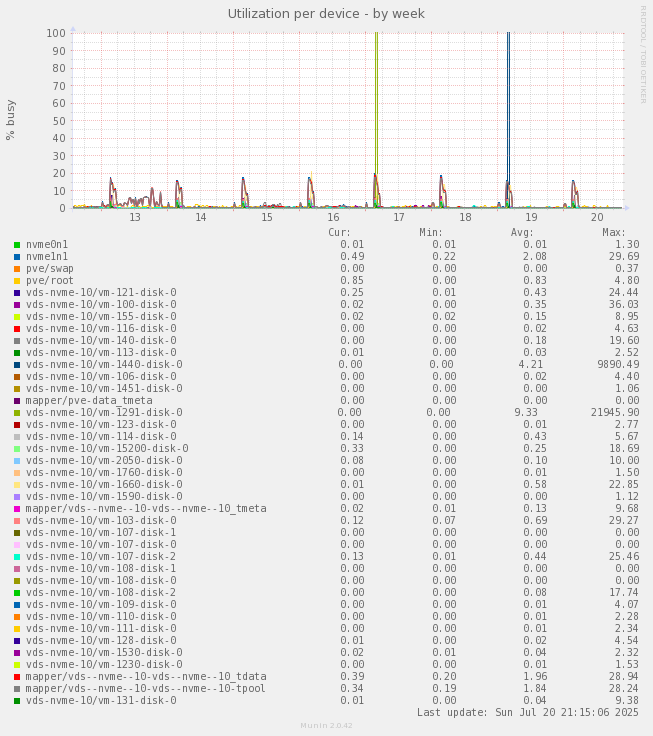Image resolution: width=653 pixels, height=736 pixels.
Task: Select the 'vds-nvme-10/vm-110-disk-0' label
Action: [x=101, y=617]
